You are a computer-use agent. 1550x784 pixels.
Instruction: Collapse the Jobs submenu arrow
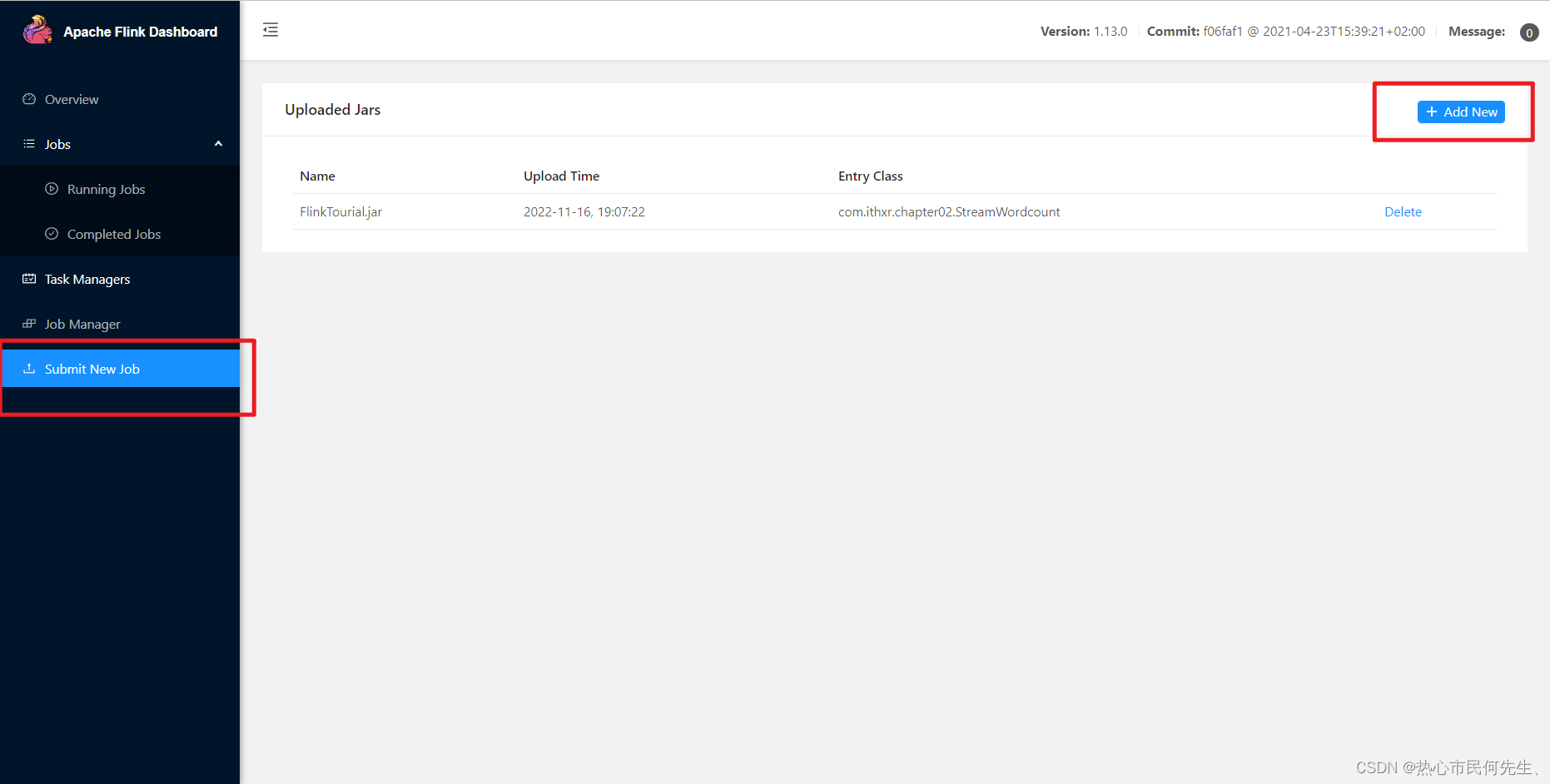point(218,144)
